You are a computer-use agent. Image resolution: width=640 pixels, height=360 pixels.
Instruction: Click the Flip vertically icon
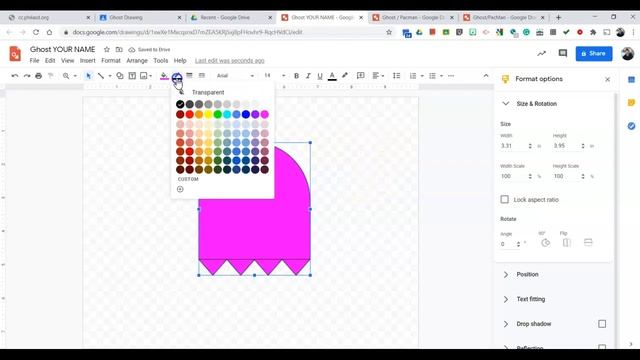[588, 243]
